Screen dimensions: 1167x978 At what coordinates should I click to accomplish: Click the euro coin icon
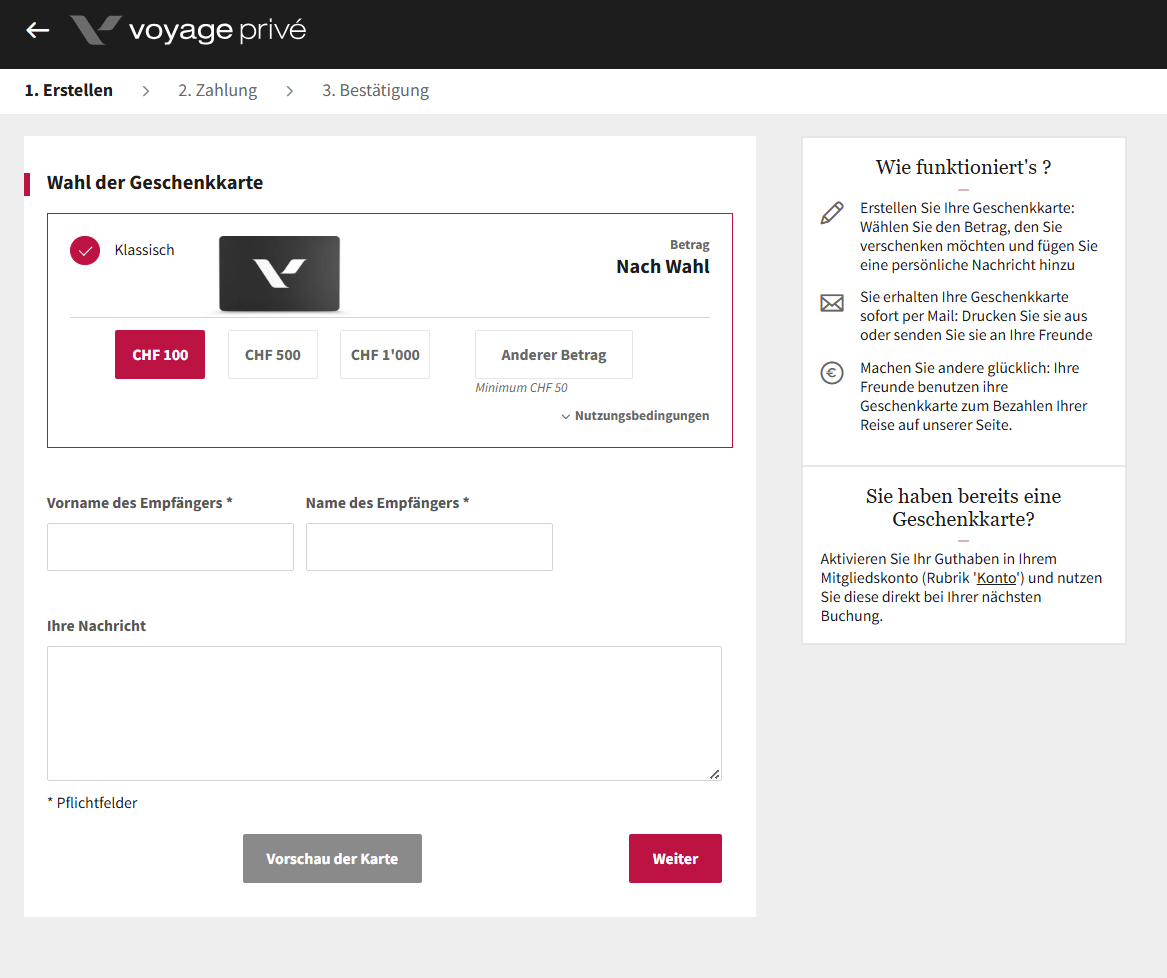[832, 373]
